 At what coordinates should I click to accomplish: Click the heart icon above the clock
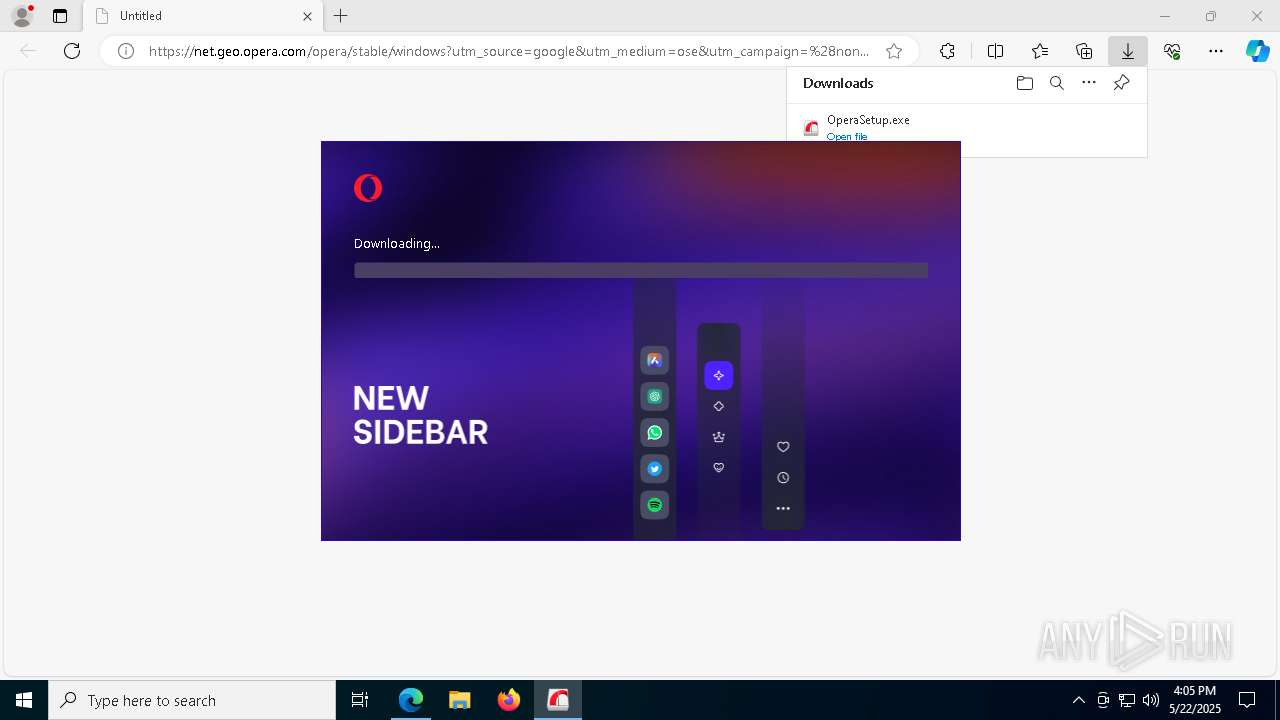click(x=783, y=447)
